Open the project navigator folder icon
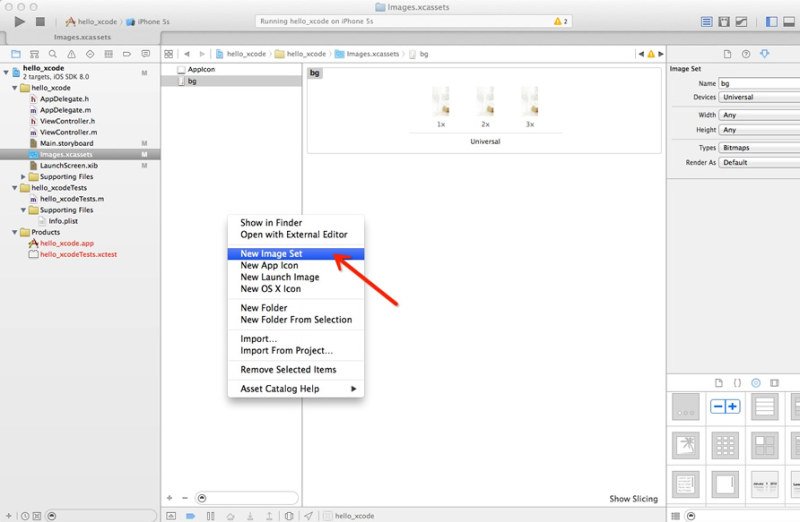The image size is (800, 522). [16, 54]
